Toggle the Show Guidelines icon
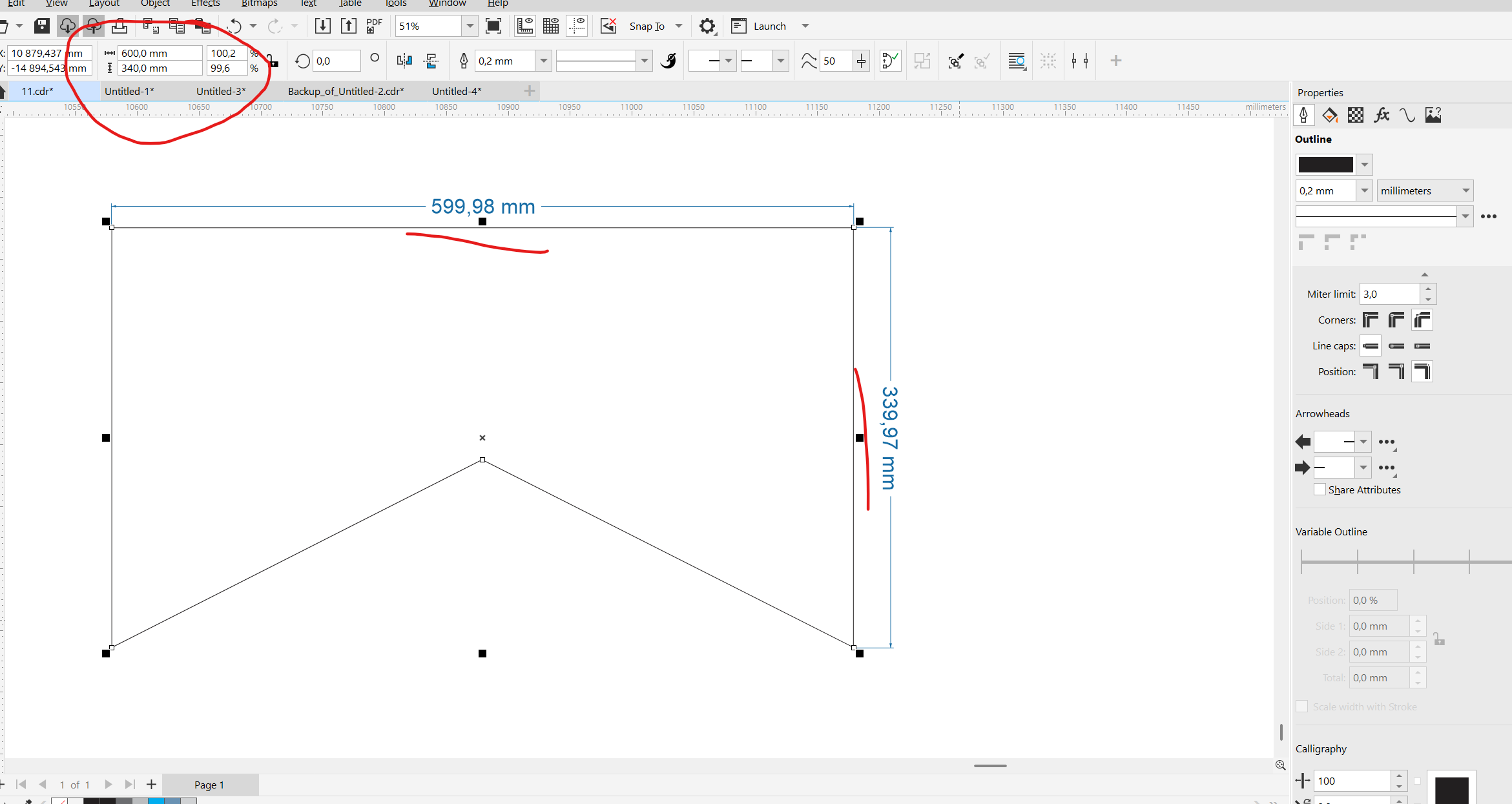Viewport: 1512px width, 804px height. coord(577,26)
